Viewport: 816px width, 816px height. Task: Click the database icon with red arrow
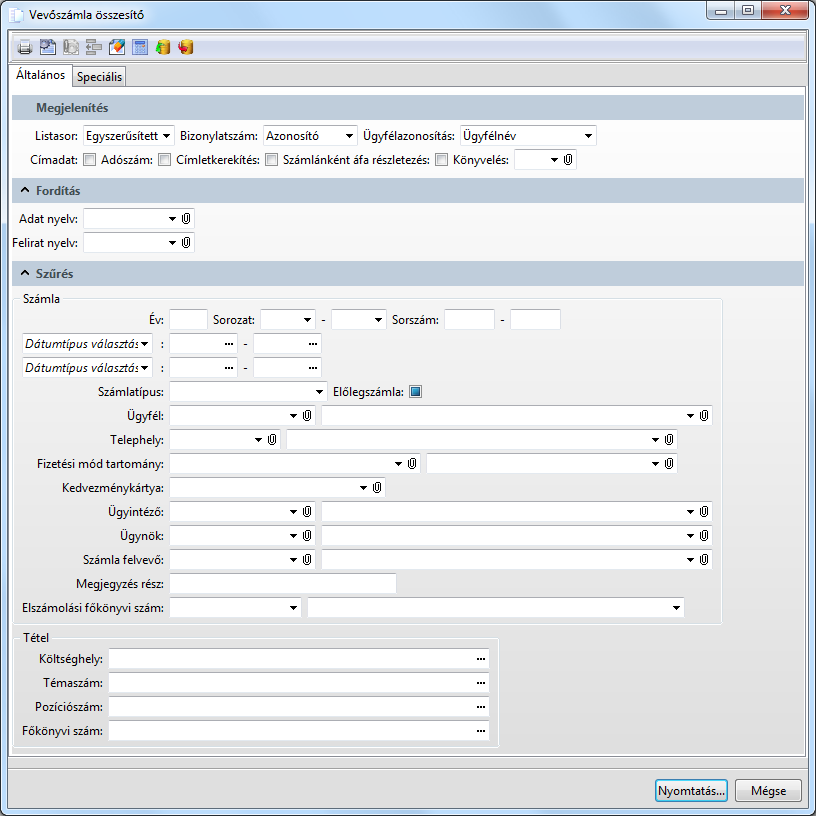[186, 47]
